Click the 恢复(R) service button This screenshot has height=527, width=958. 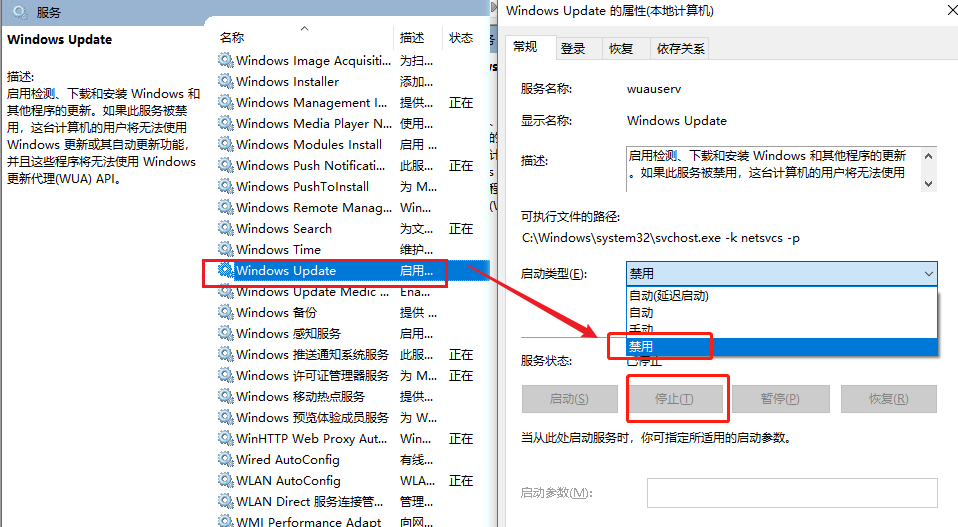pos(889,399)
